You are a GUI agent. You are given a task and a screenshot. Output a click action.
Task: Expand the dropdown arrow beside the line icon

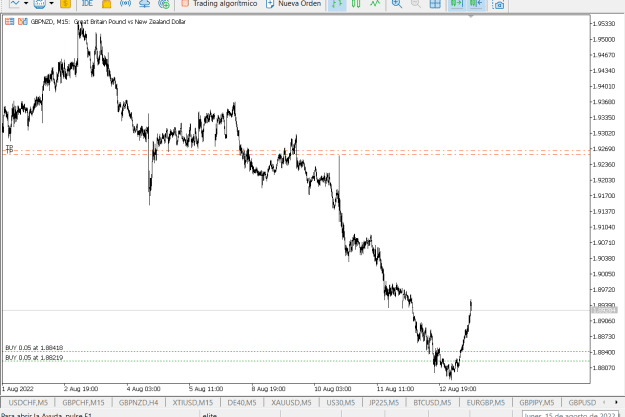tap(26, 4)
